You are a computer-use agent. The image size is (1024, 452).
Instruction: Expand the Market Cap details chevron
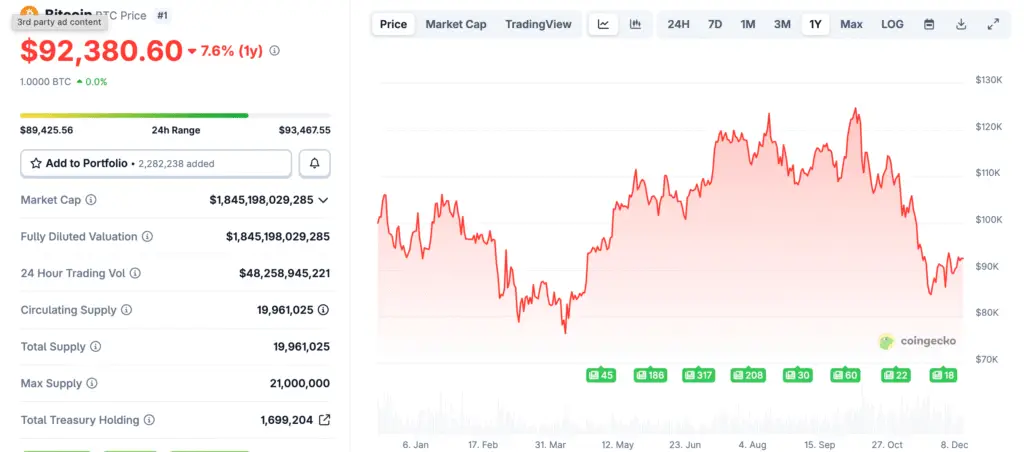coord(323,200)
